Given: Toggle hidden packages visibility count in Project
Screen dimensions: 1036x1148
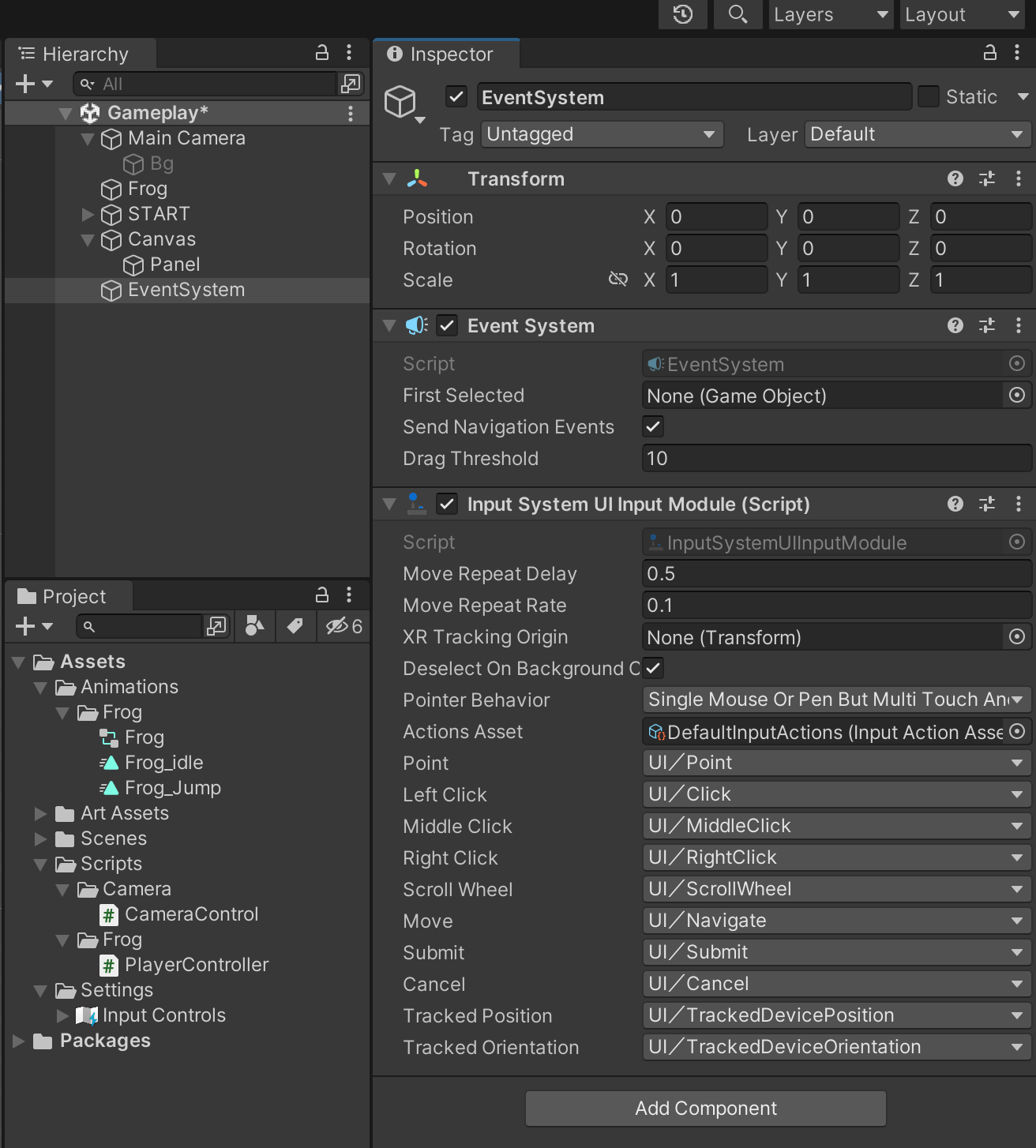Looking at the screenshot, I should [x=344, y=626].
